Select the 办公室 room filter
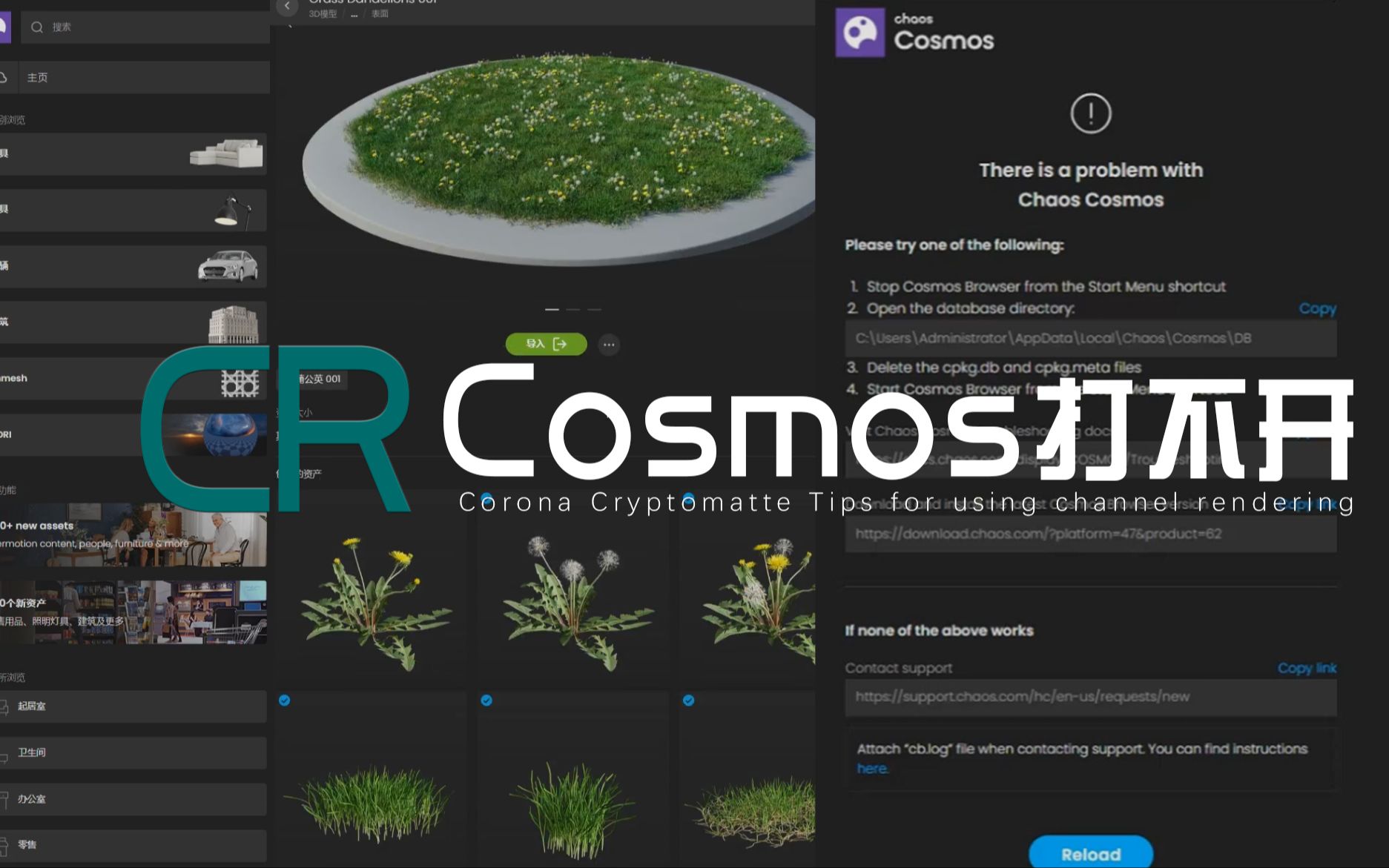Image resolution: width=1389 pixels, height=868 pixels. tap(133, 799)
